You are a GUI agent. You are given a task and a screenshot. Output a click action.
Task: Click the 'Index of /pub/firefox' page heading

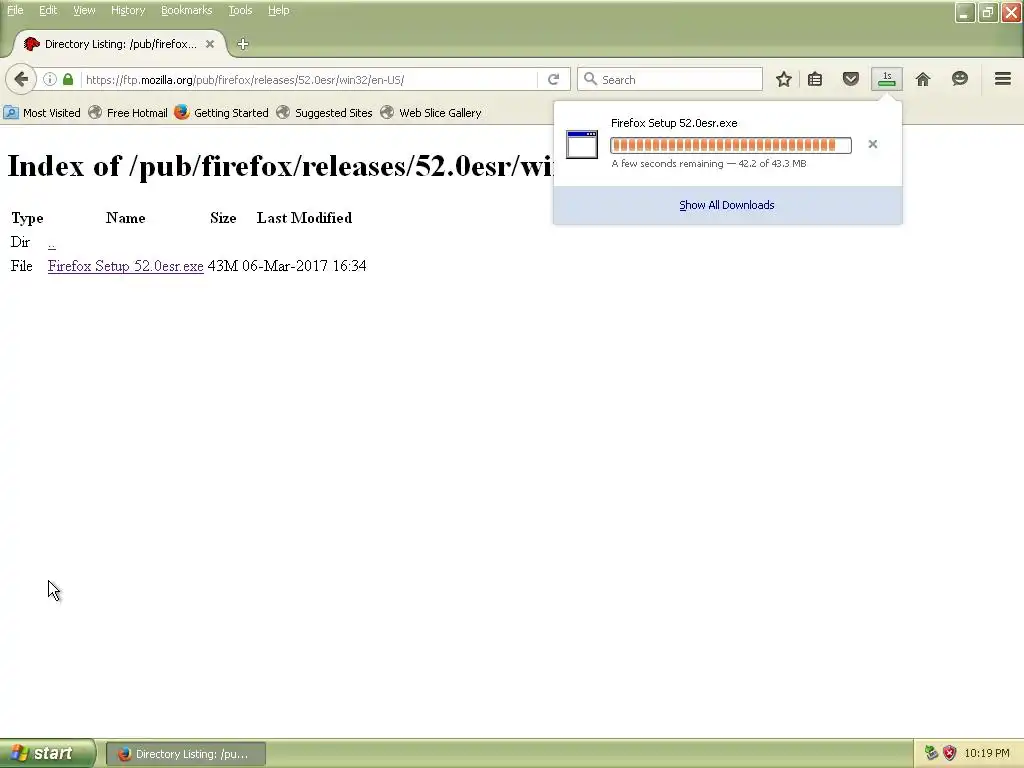pyautogui.click(x=280, y=166)
